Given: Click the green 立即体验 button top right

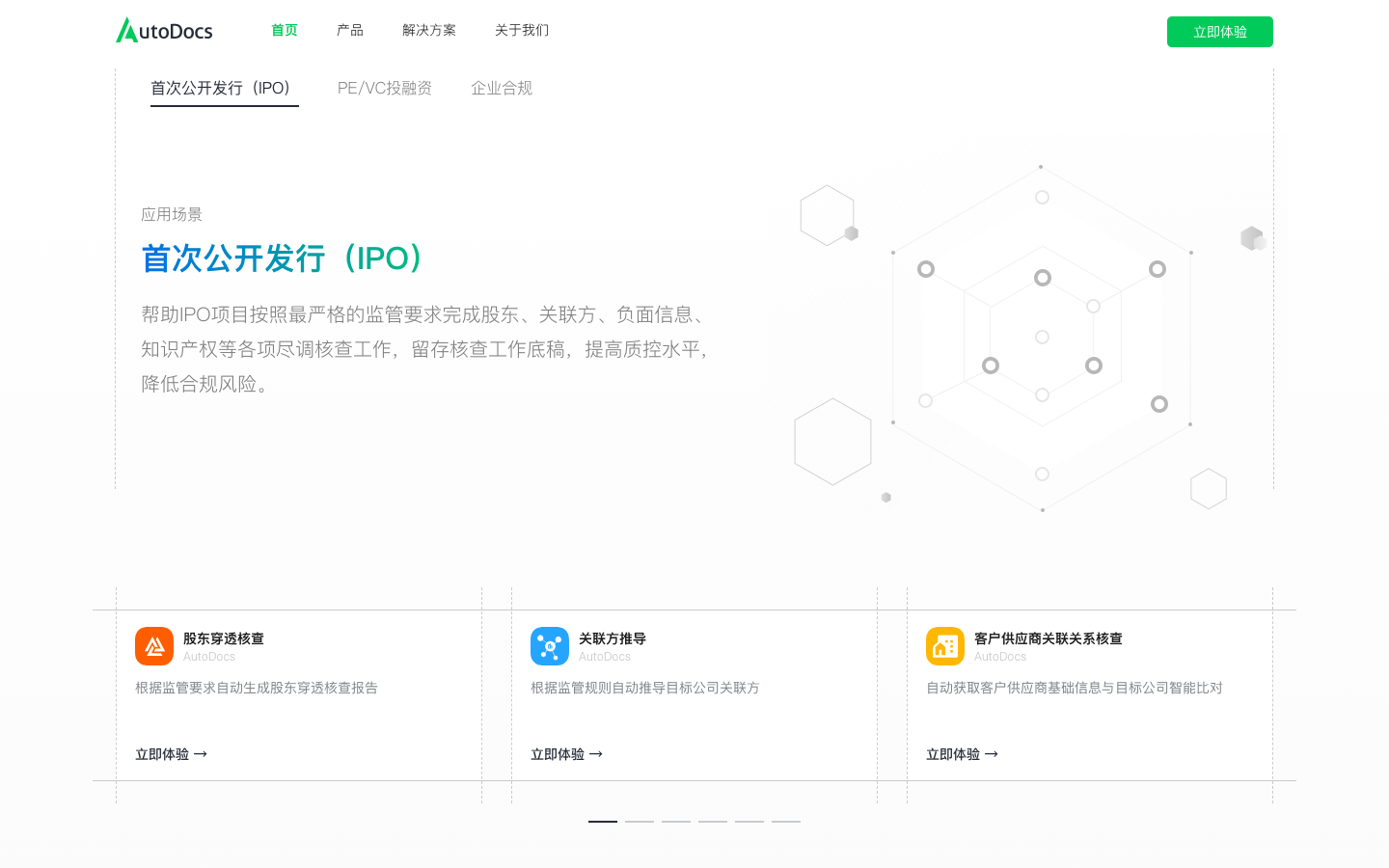Looking at the screenshot, I should [1219, 32].
